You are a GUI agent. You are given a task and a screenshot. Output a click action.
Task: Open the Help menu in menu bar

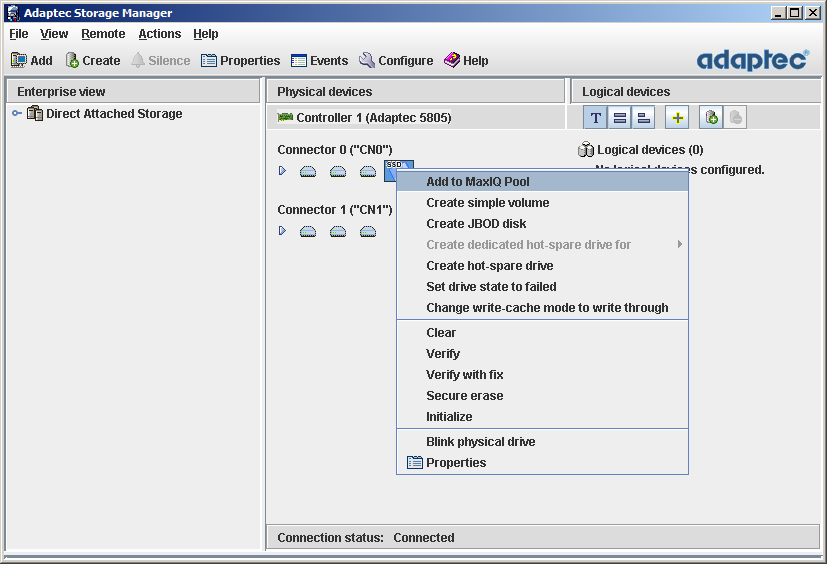pos(206,34)
